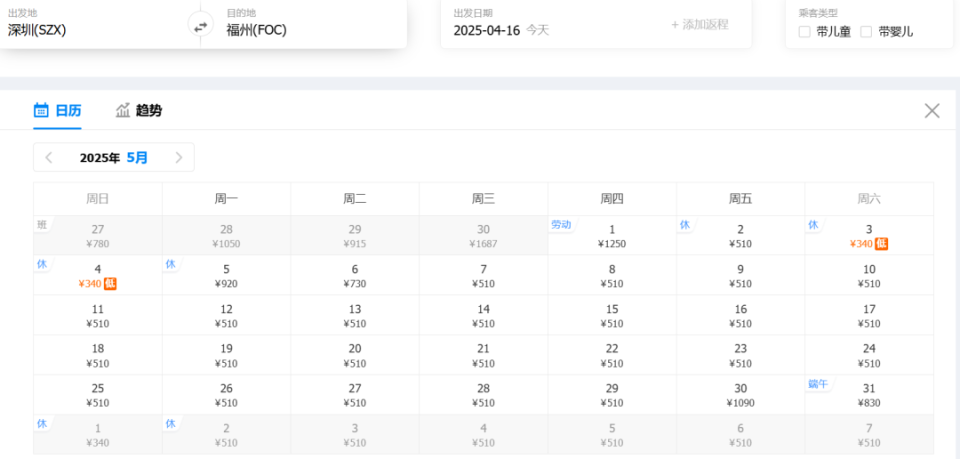The image size is (960, 459).
Task: Go to next month with right arrow
Action: pos(179,157)
